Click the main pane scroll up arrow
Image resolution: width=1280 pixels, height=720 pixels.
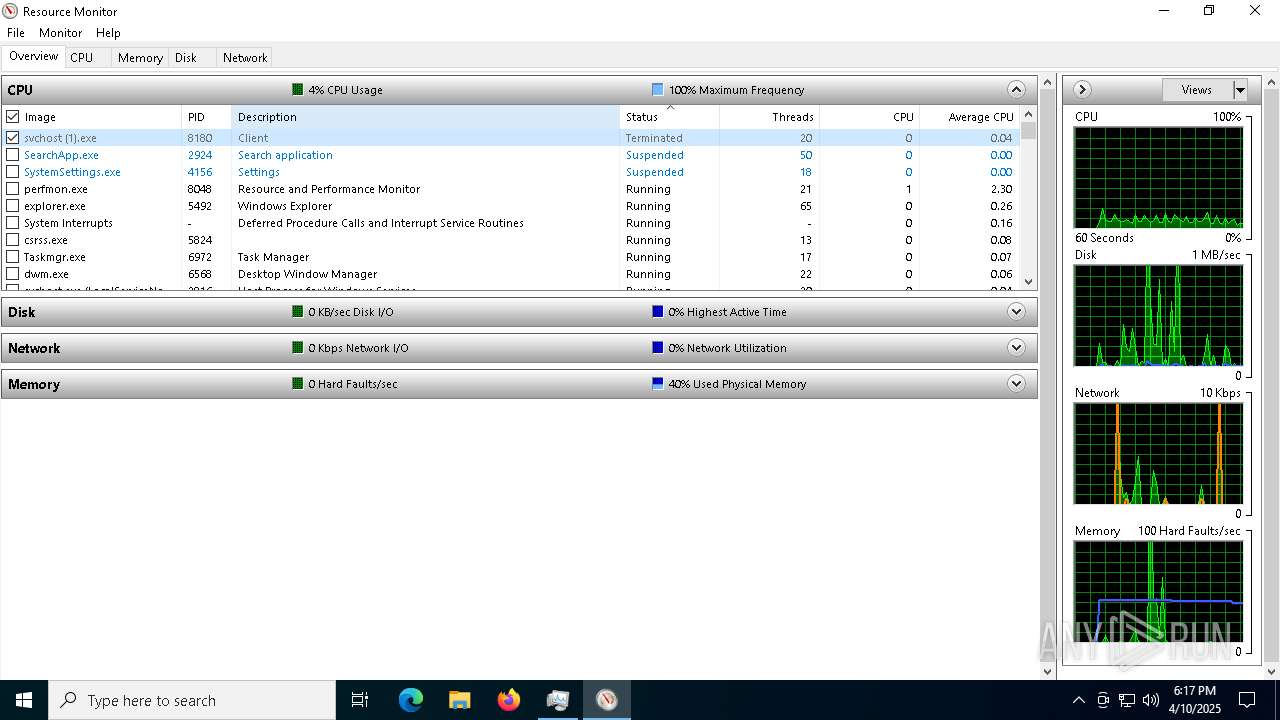pos(1047,82)
